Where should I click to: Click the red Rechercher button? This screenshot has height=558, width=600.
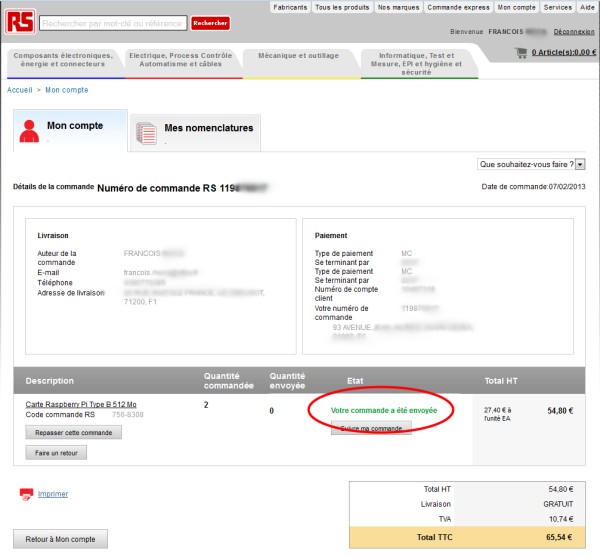(x=210, y=23)
